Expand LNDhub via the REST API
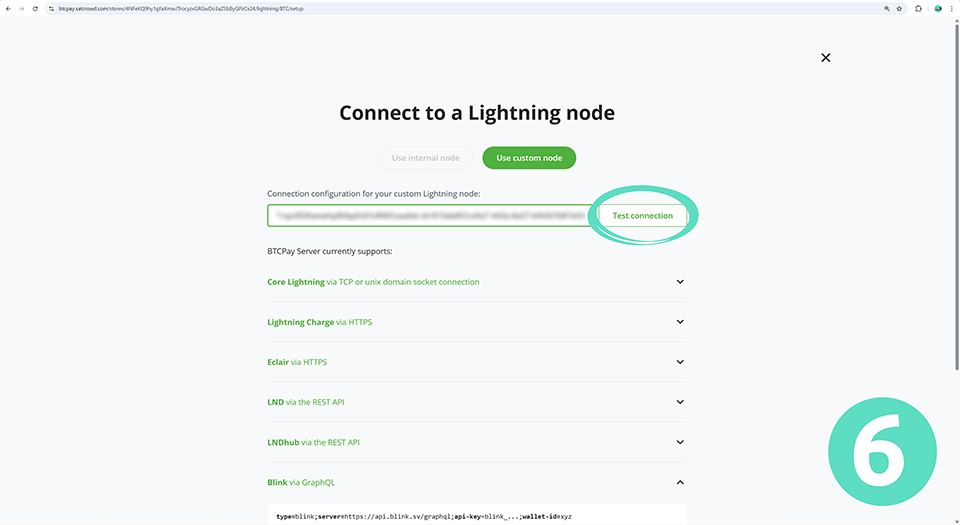Image resolution: width=960 pixels, height=525 pixels. (680, 442)
